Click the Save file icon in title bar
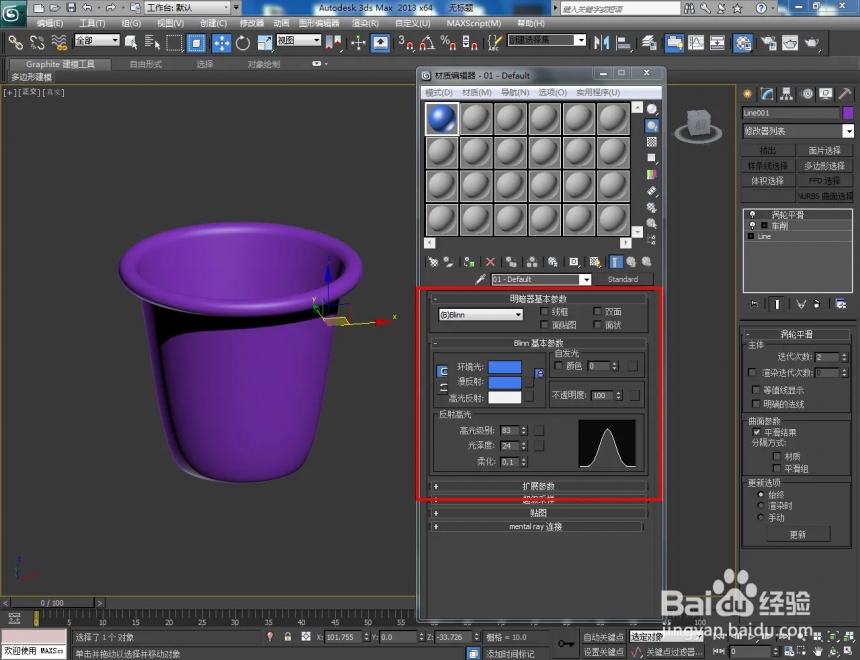Image resolution: width=860 pixels, height=660 pixels. (x=71, y=8)
